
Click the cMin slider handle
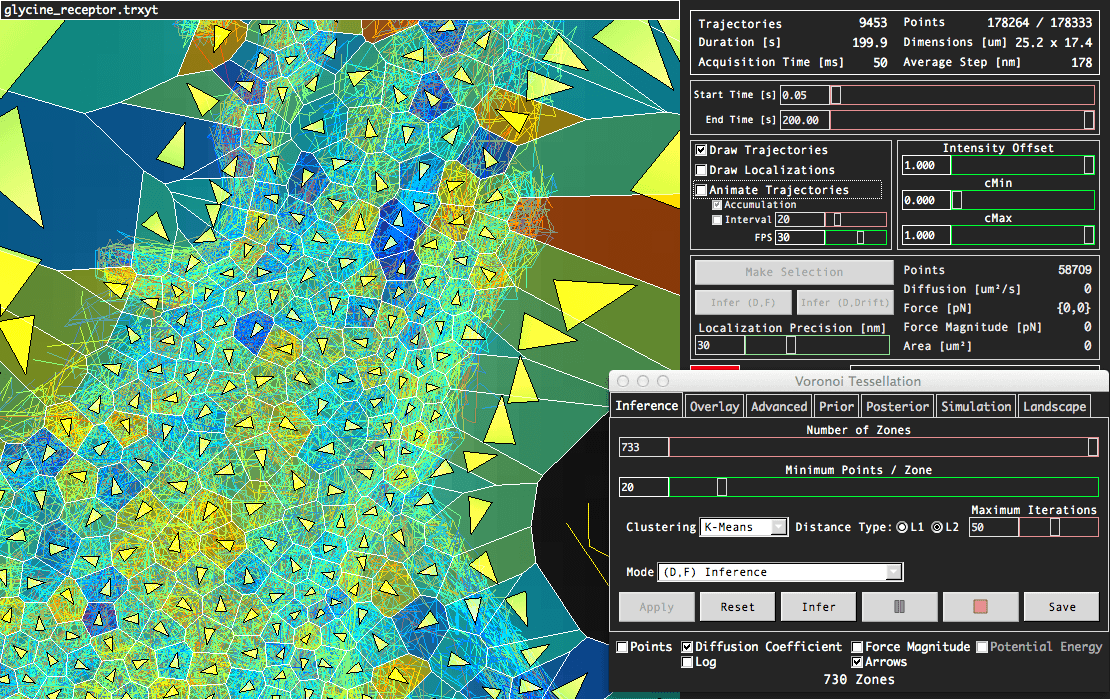956,200
